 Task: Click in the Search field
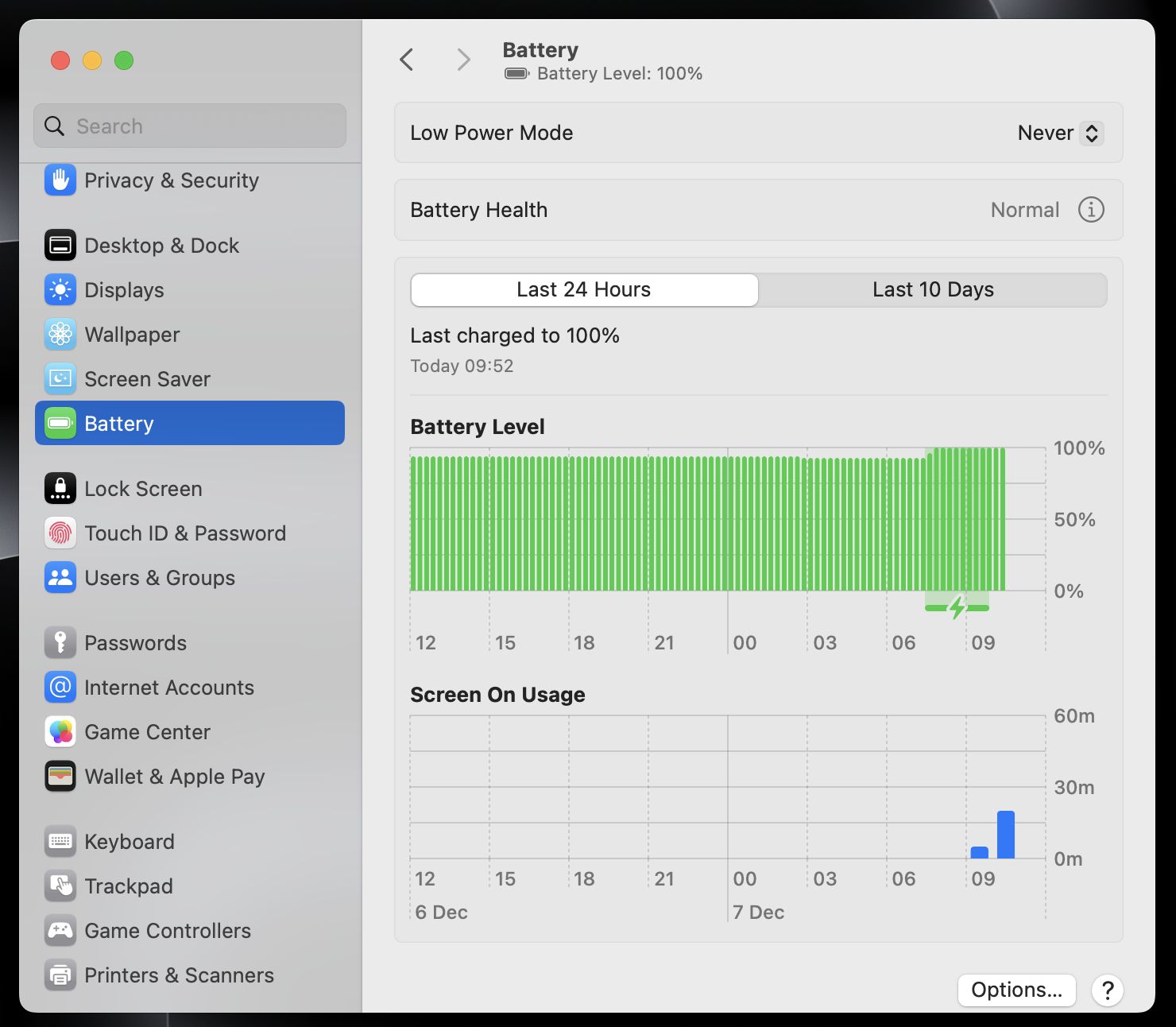click(191, 126)
